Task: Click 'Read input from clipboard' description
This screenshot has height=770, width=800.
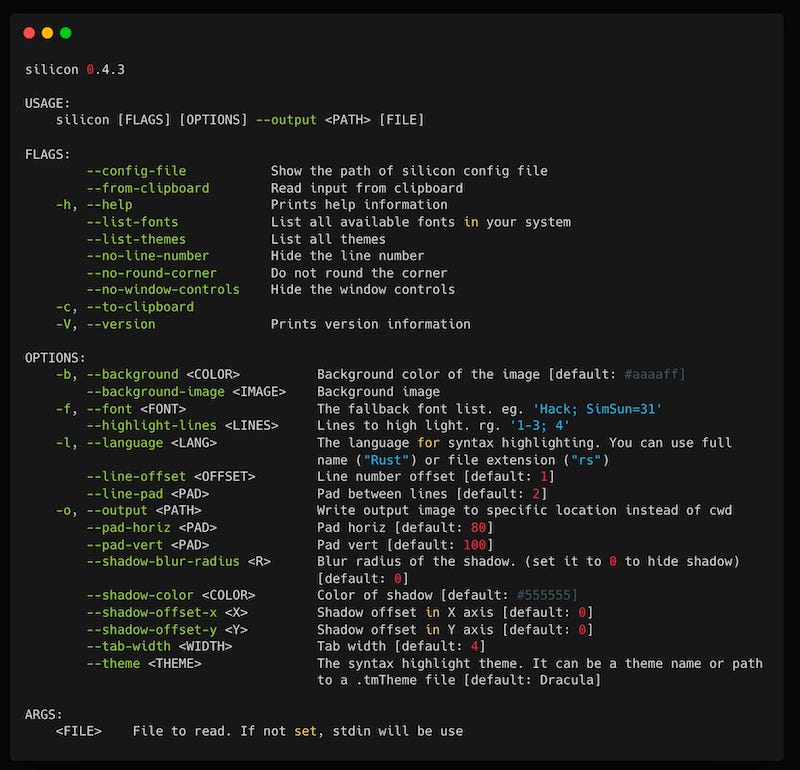Action: coord(367,188)
